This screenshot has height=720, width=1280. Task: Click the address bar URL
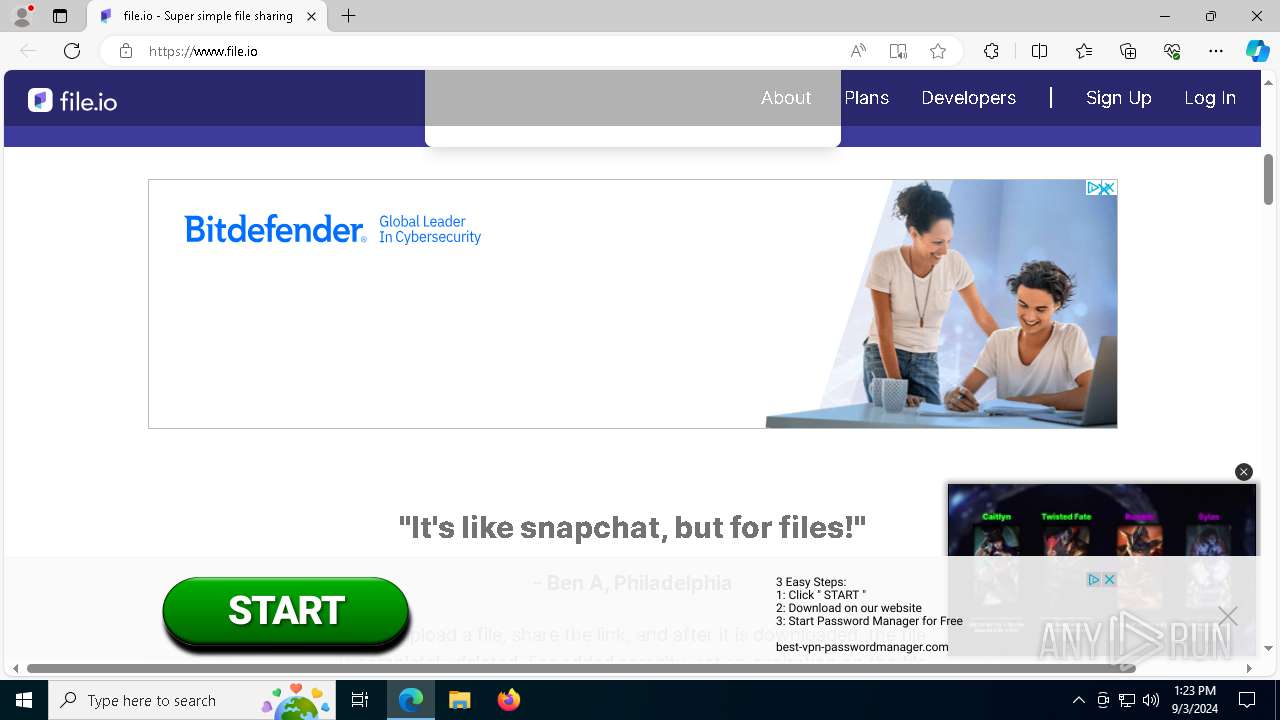point(203,51)
